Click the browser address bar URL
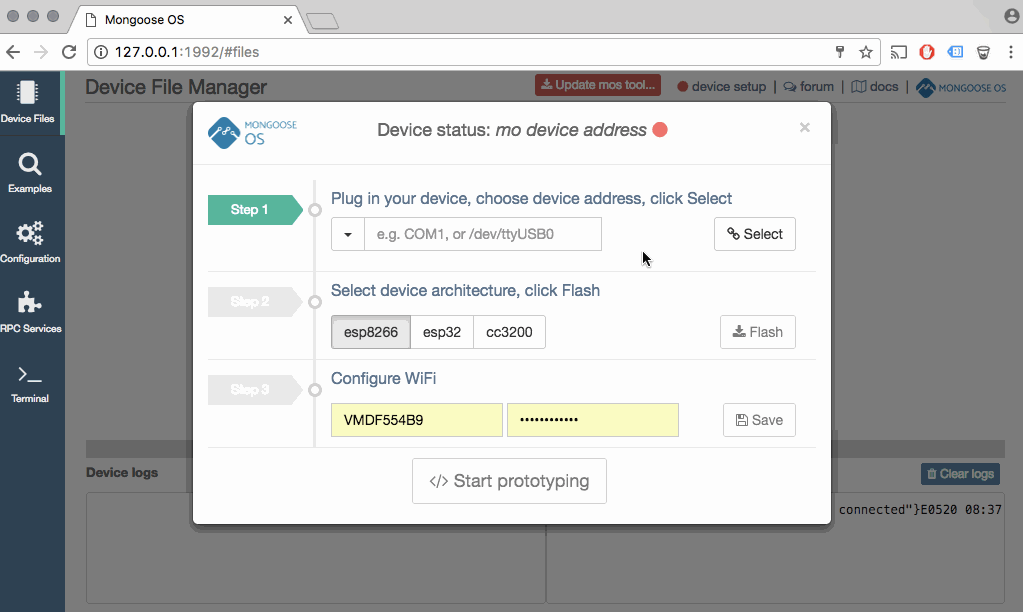The width and height of the screenshot is (1023, 612). (x=187, y=52)
